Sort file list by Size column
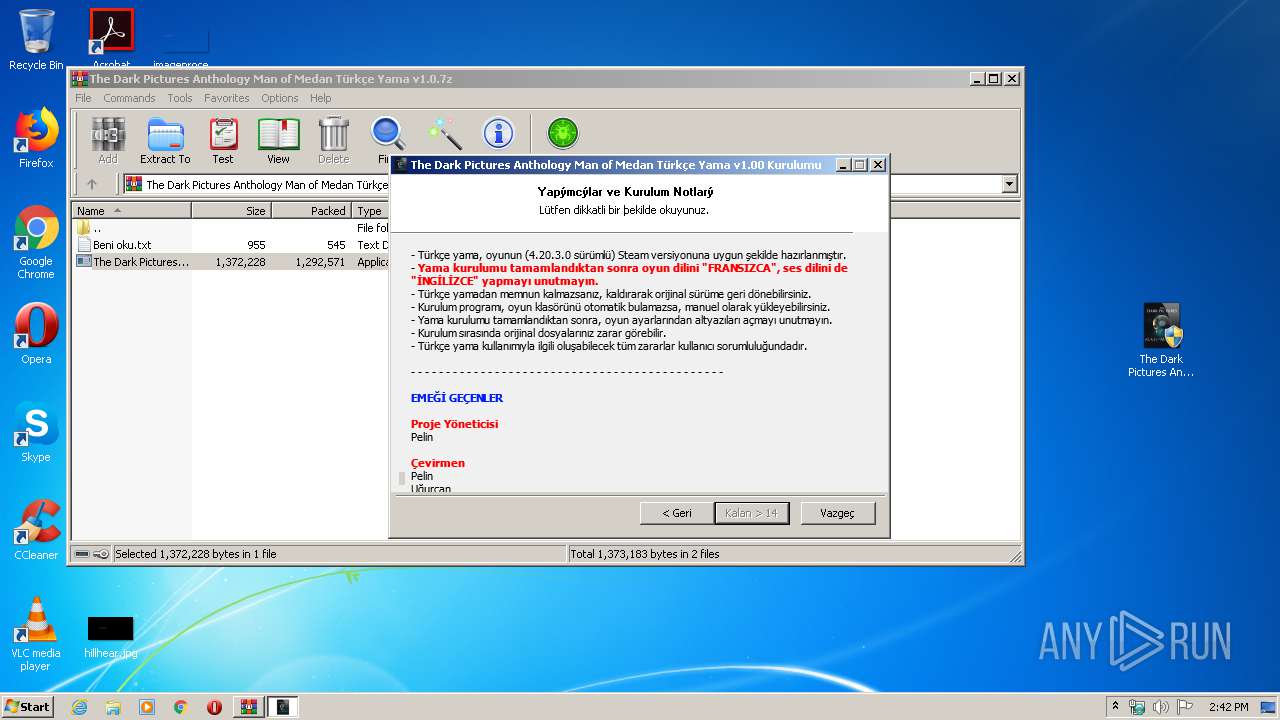 pyautogui.click(x=232, y=210)
